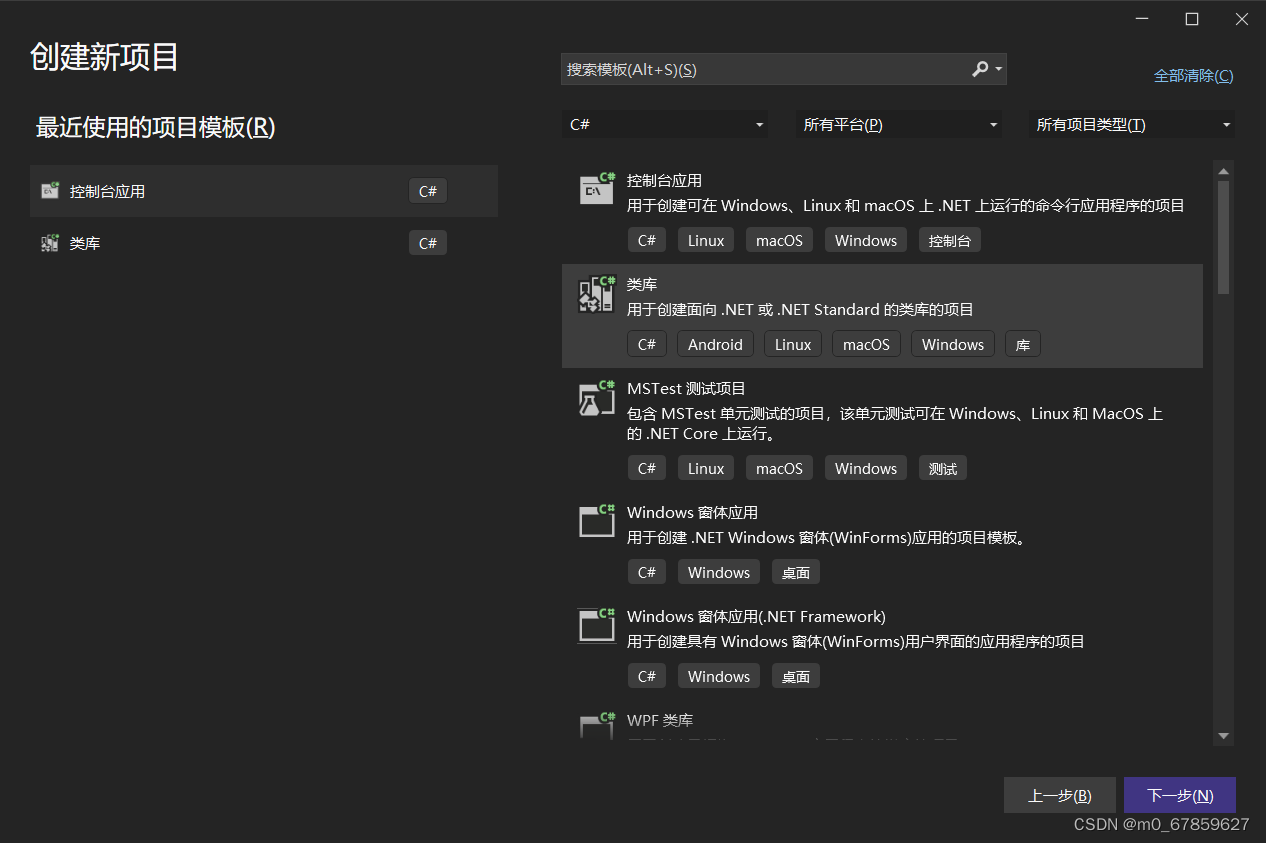The width and height of the screenshot is (1266, 843).
Task: Click the Android tag under 类库
Action: point(715,343)
